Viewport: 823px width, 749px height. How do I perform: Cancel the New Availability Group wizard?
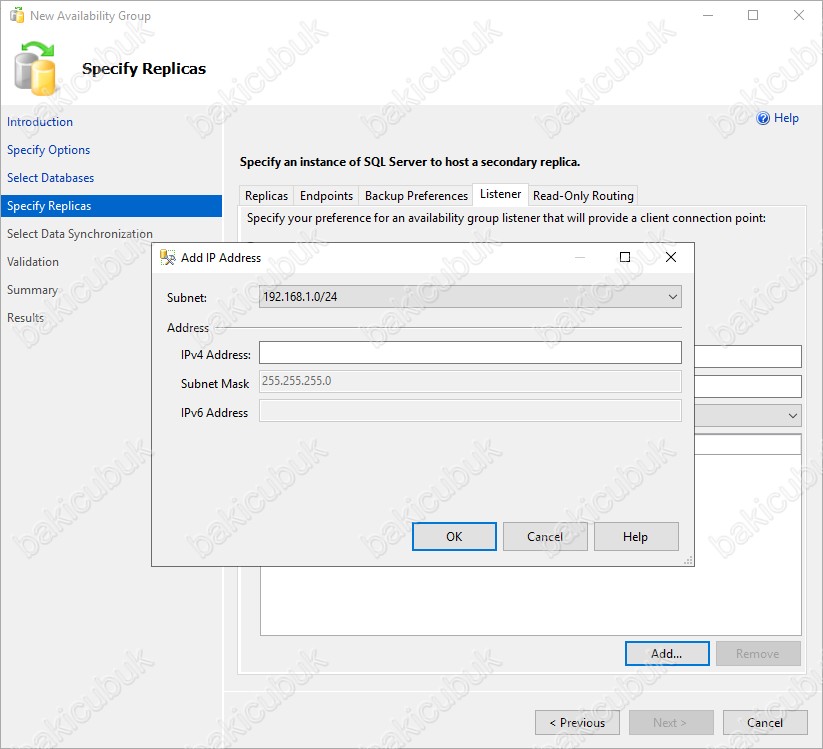click(765, 723)
